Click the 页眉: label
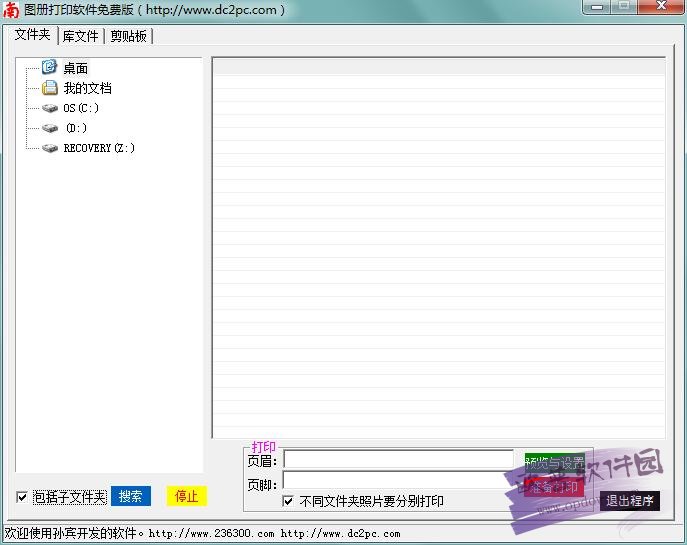687x545 pixels. click(262, 461)
